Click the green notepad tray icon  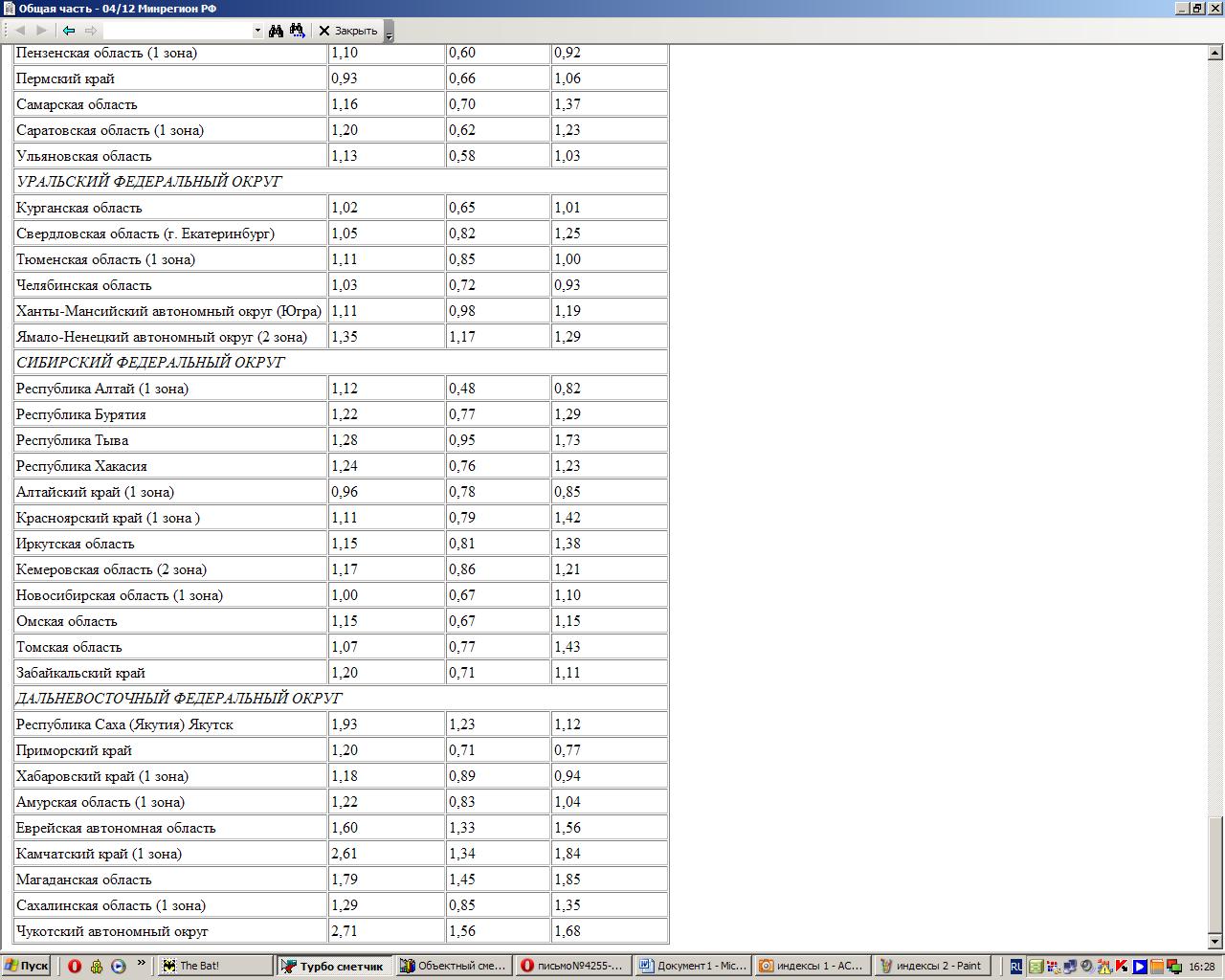pyautogui.click(x=1036, y=967)
